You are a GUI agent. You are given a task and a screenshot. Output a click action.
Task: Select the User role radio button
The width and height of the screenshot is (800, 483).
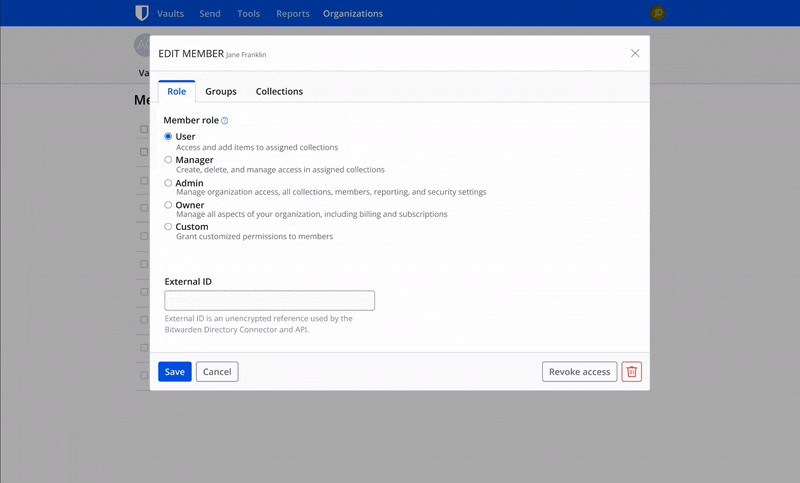pyautogui.click(x=168, y=136)
